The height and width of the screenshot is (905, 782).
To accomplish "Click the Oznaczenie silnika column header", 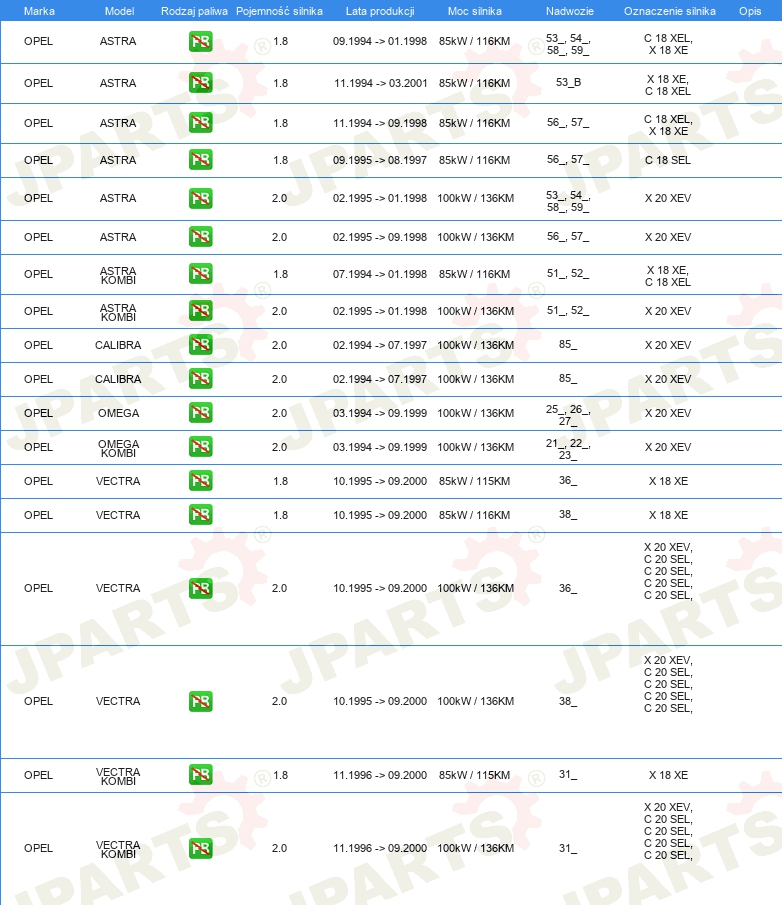I will coord(669,11).
